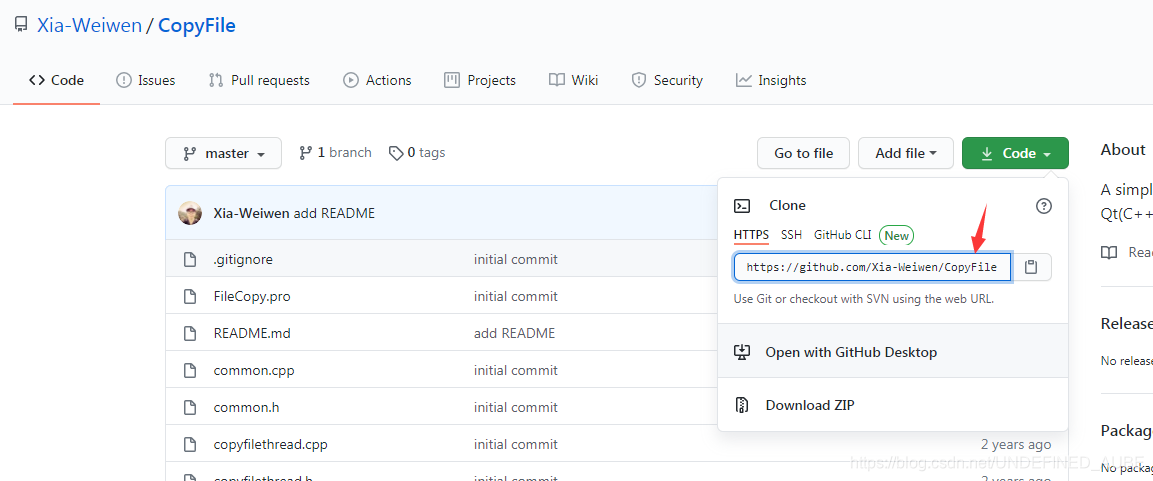
Task: Click the Xia-Weiwen avatar thumbnail
Action: [190, 213]
